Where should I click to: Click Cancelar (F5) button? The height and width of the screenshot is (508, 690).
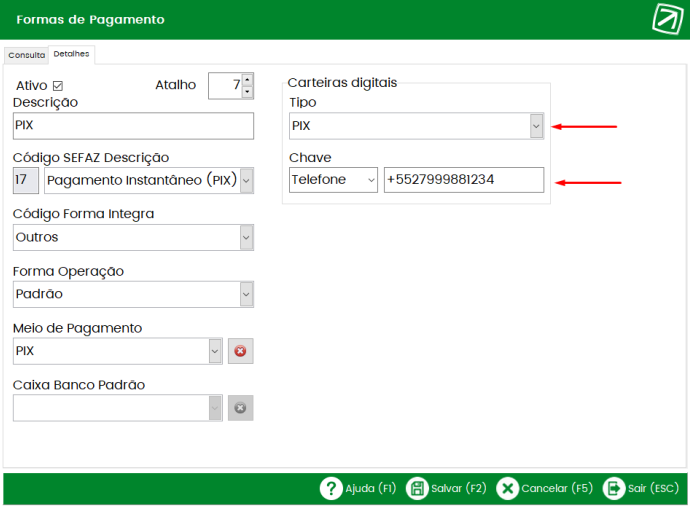(x=544, y=488)
